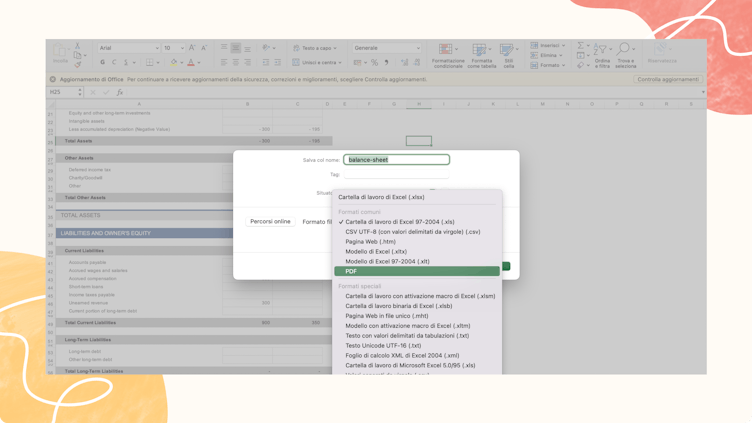Viewport: 752px width, 423px height.
Task: Click the fx insert function icon
Action: (x=120, y=92)
